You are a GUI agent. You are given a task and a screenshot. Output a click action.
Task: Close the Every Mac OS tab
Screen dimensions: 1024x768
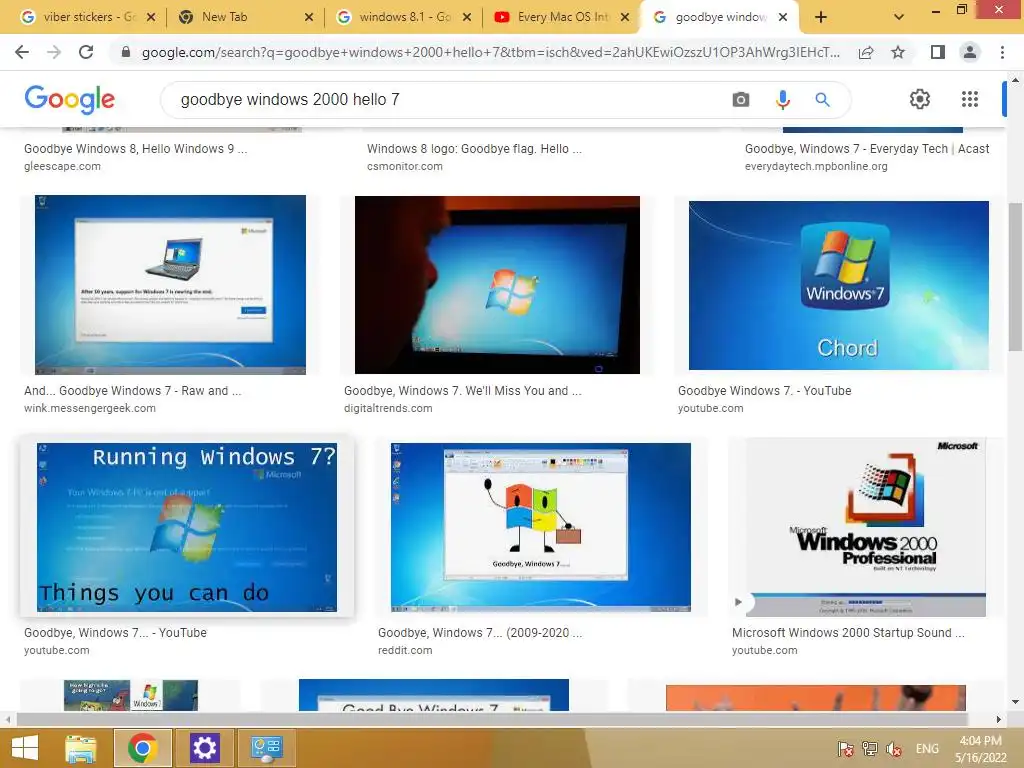tap(625, 18)
